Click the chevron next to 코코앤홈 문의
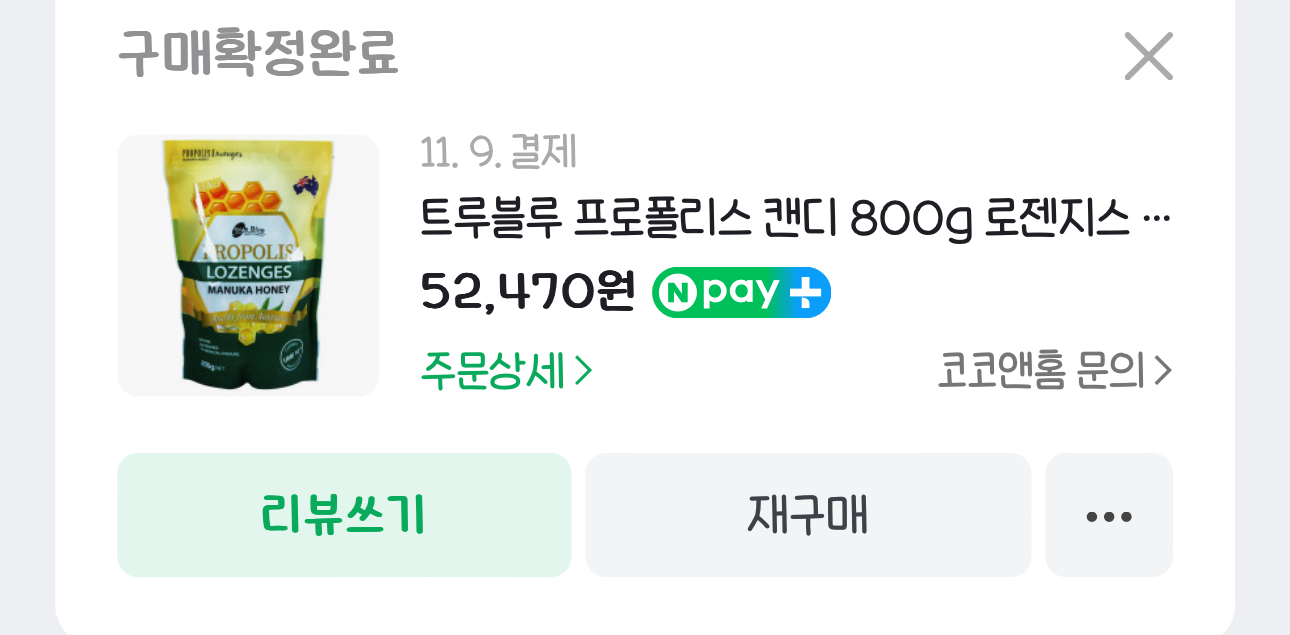 click(1162, 371)
